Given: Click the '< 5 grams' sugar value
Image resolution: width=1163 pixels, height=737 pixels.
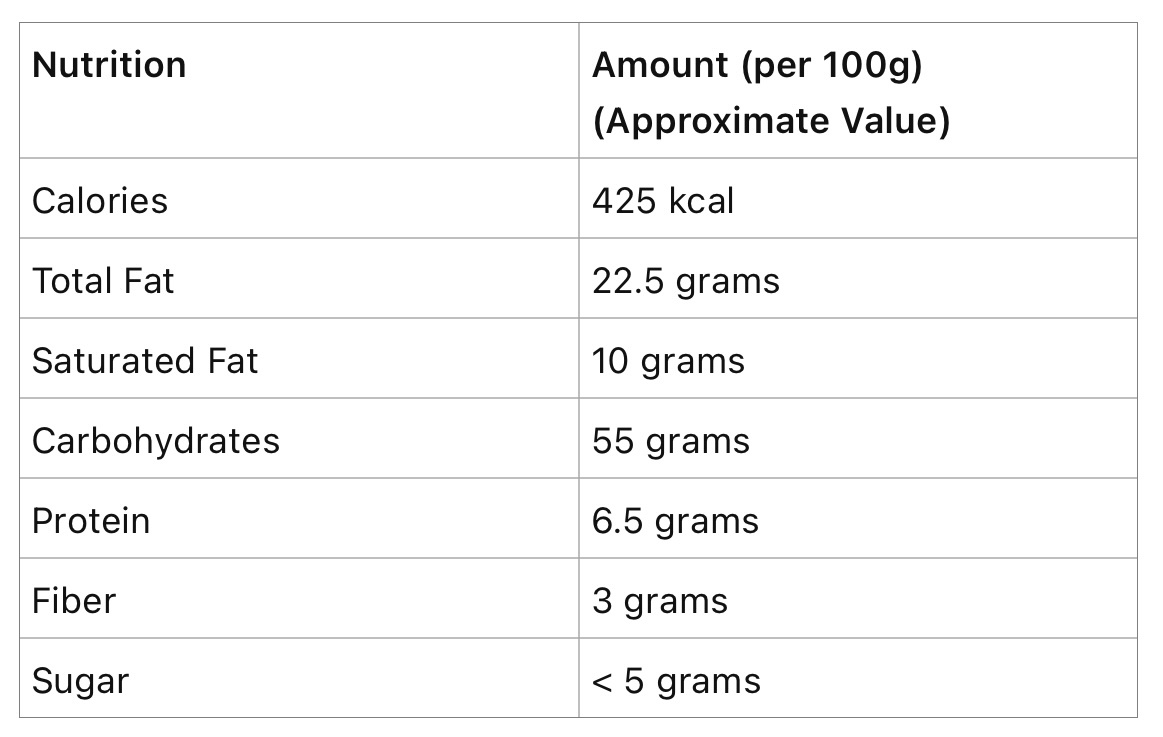Looking at the screenshot, I should pyautogui.click(x=676, y=681).
